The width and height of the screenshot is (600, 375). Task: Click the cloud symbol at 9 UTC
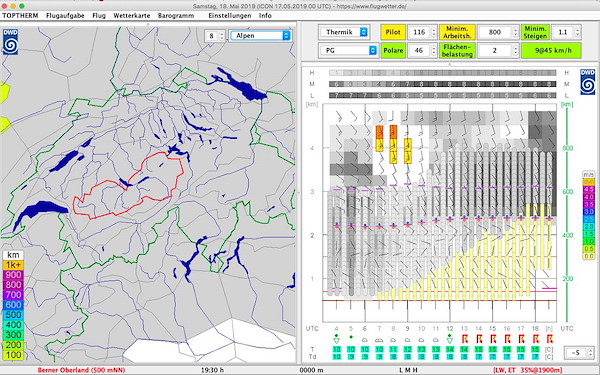click(x=408, y=340)
